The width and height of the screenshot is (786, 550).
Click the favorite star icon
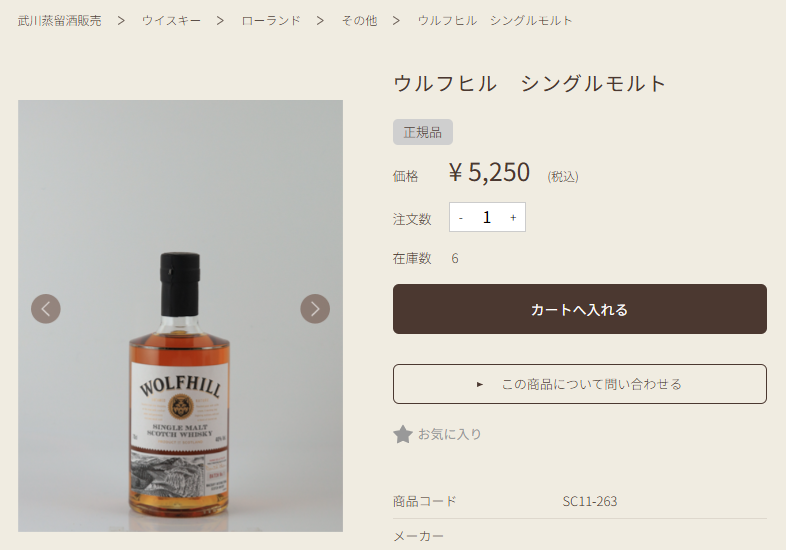click(x=403, y=434)
